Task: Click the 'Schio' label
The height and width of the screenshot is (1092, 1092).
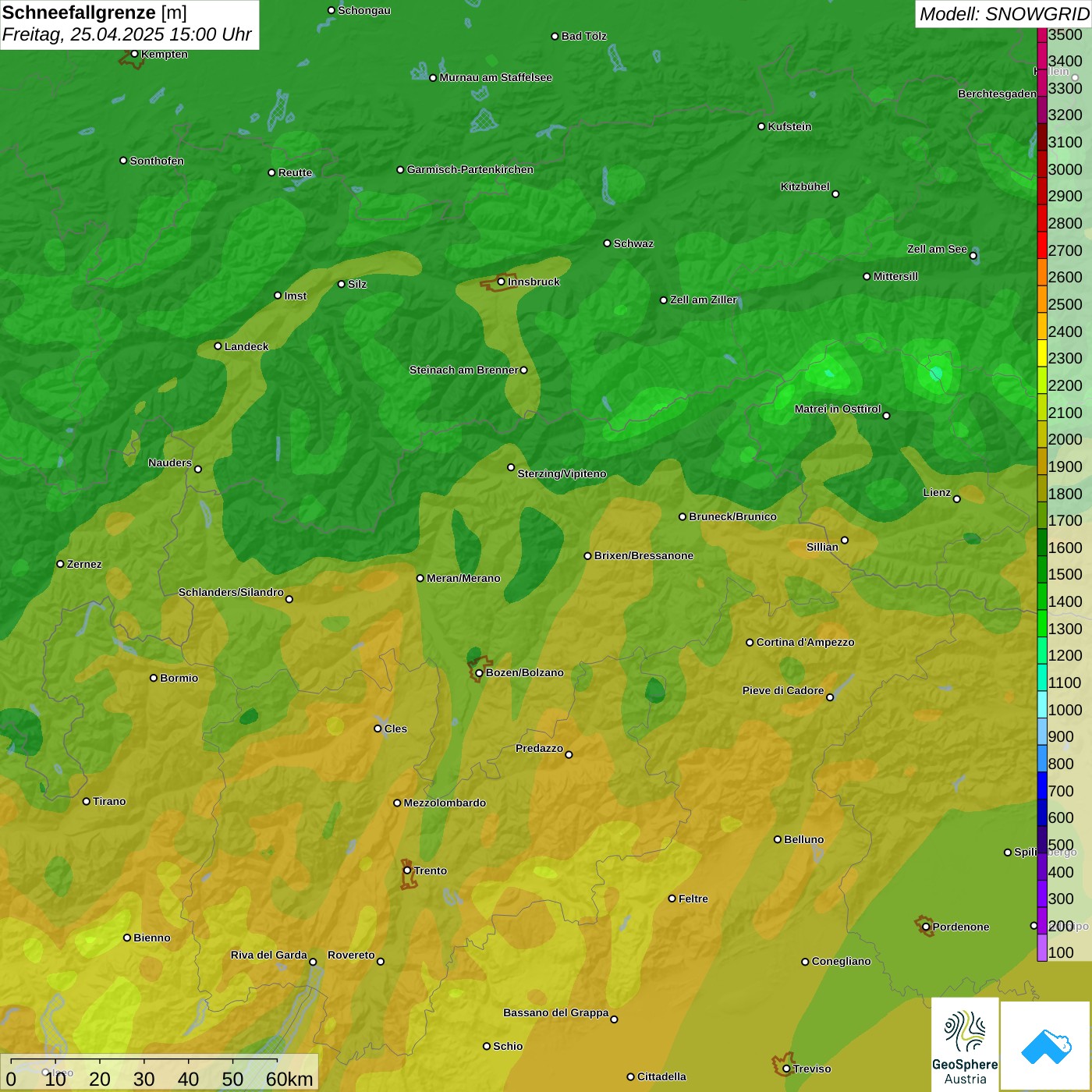Action: pos(508,1046)
